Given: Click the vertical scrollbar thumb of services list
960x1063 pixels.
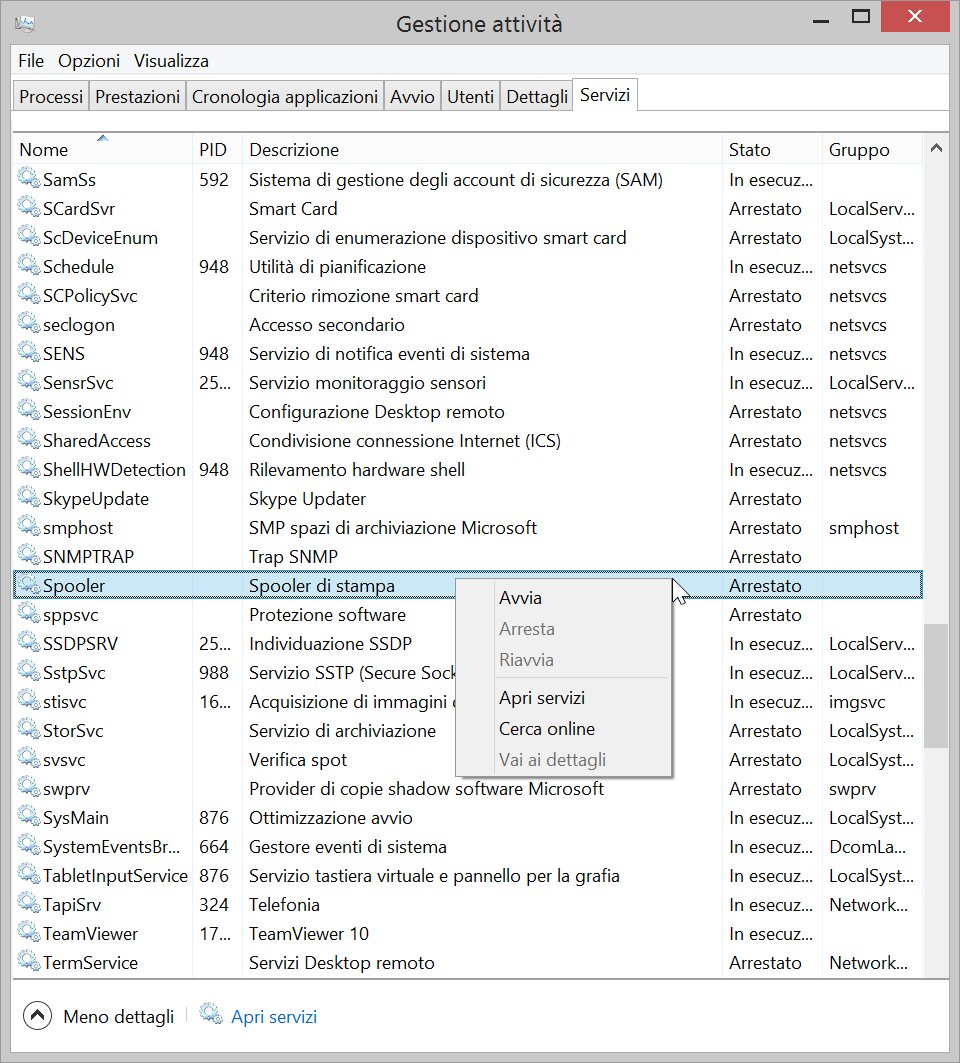Looking at the screenshot, I should click(x=936, y=685).
